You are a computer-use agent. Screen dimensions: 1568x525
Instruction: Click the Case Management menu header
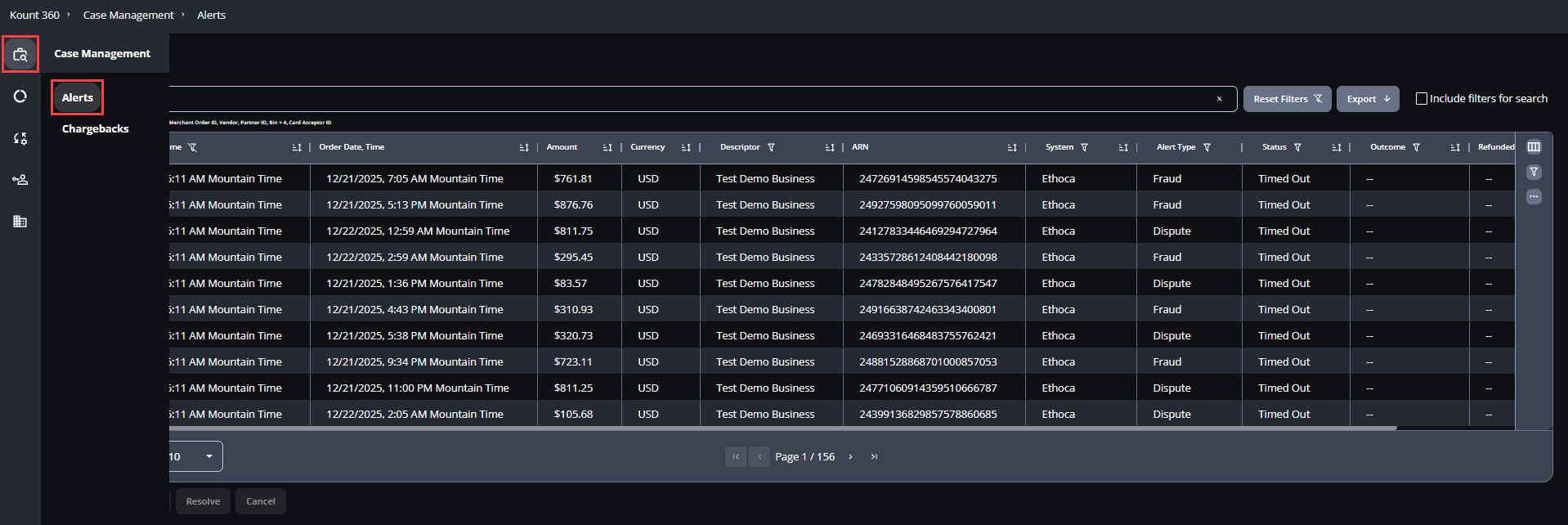102,54
